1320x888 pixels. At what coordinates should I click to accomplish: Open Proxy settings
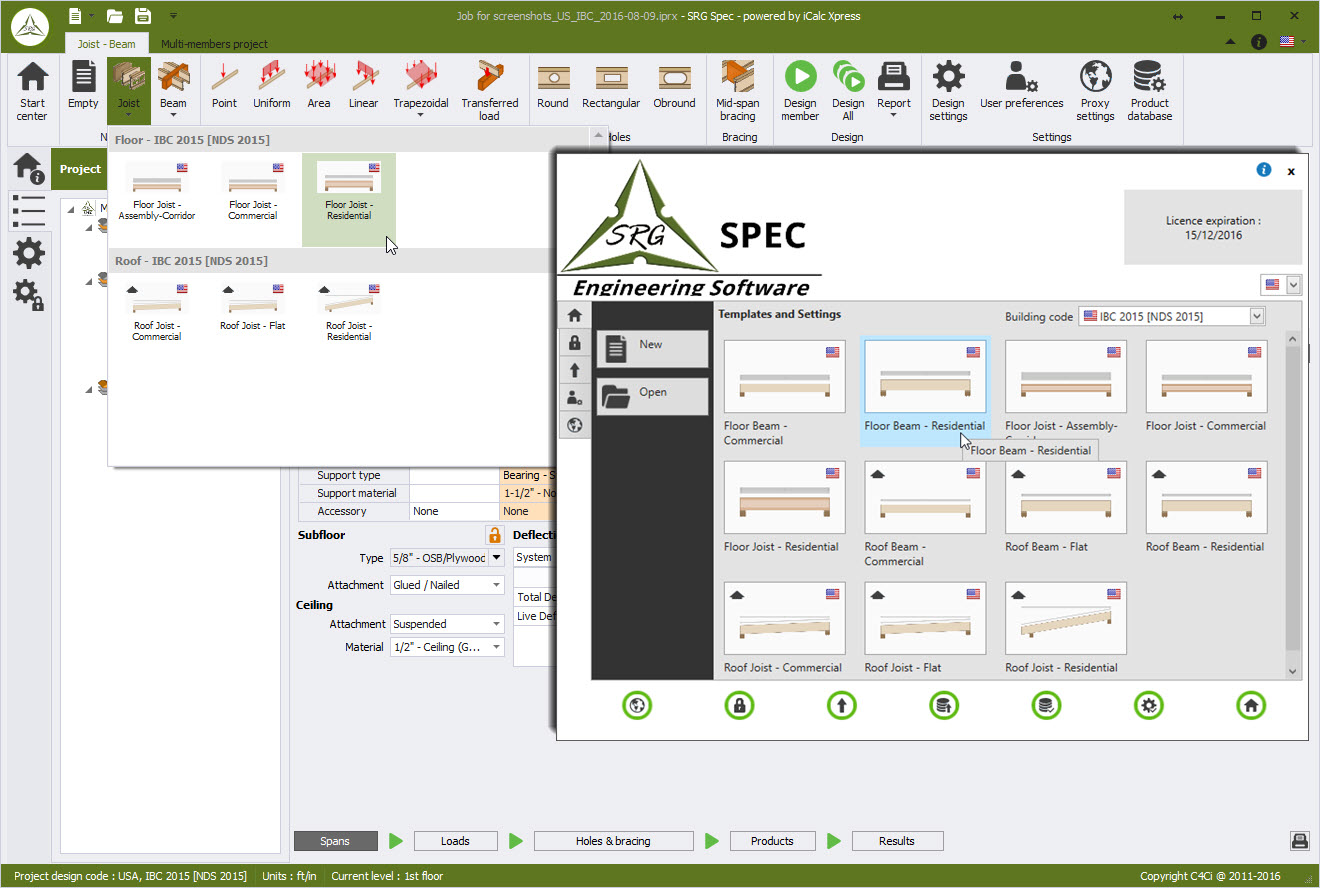pyautogui.click(x=1095, y=91)
